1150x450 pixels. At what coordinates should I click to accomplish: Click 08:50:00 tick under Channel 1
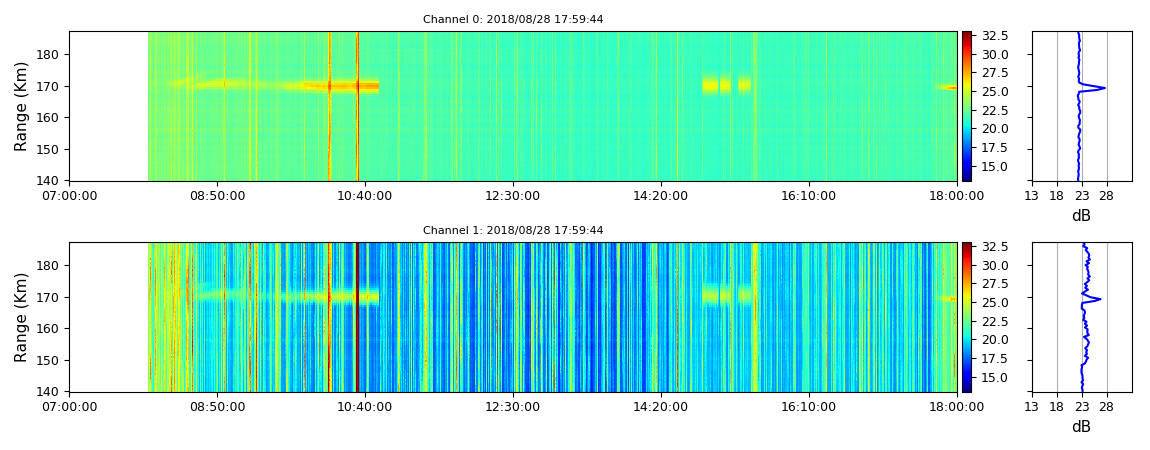218,407
